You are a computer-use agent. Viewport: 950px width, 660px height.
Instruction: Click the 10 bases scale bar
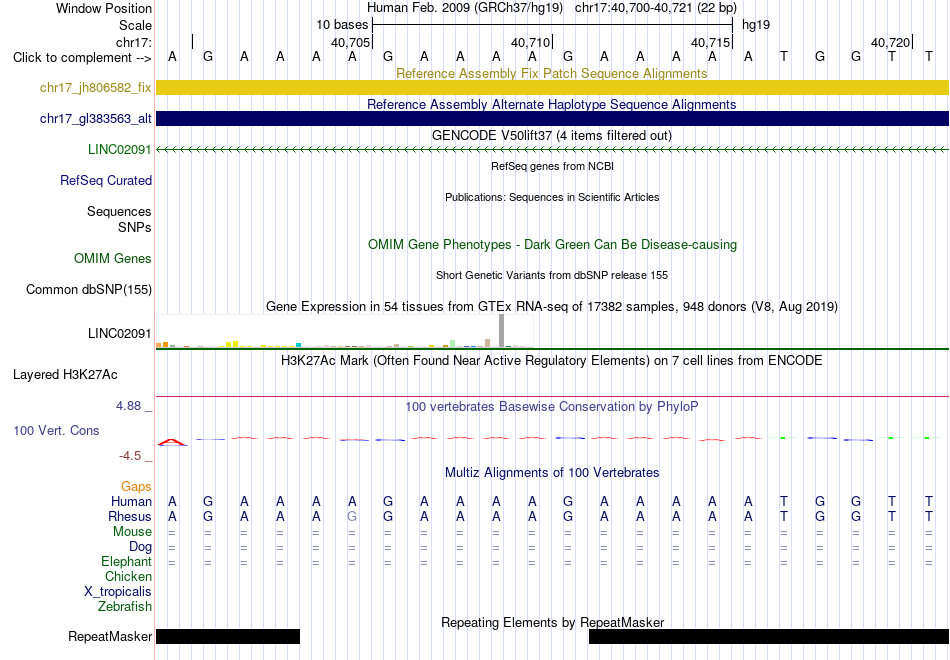click(x=552, y=25)
